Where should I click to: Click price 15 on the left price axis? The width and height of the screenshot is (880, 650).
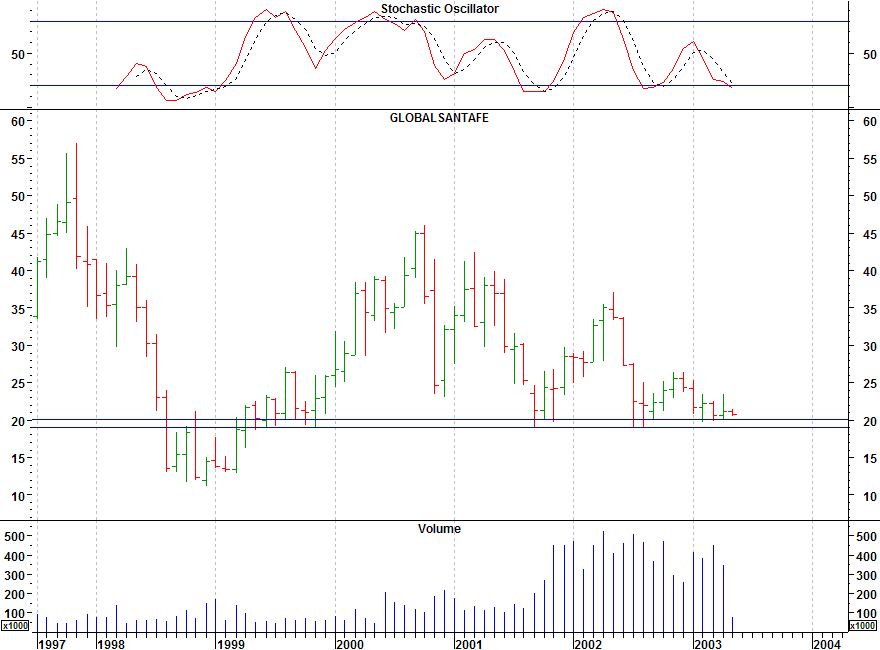(18, 459)
